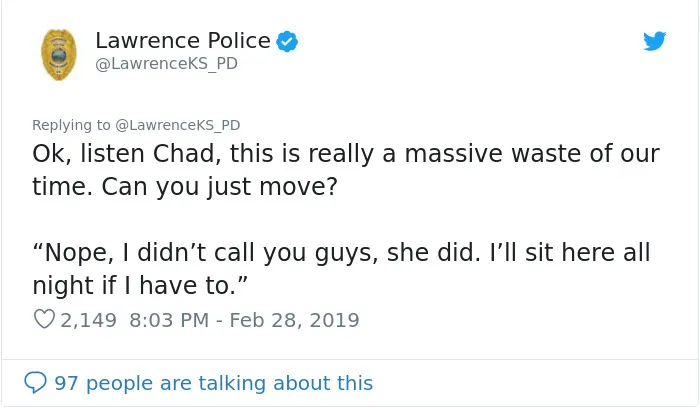Click the Feb 28, 2019 date

point(294,320)
